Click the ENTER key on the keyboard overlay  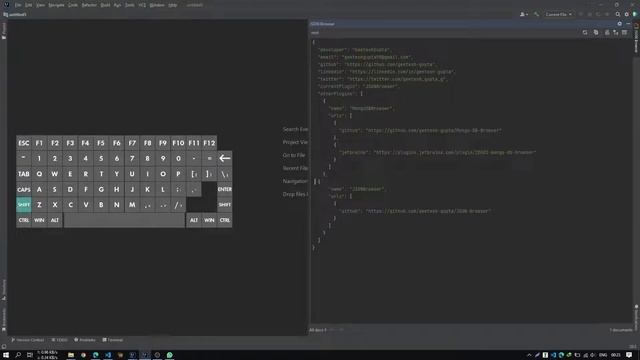[x=224, y=189]
